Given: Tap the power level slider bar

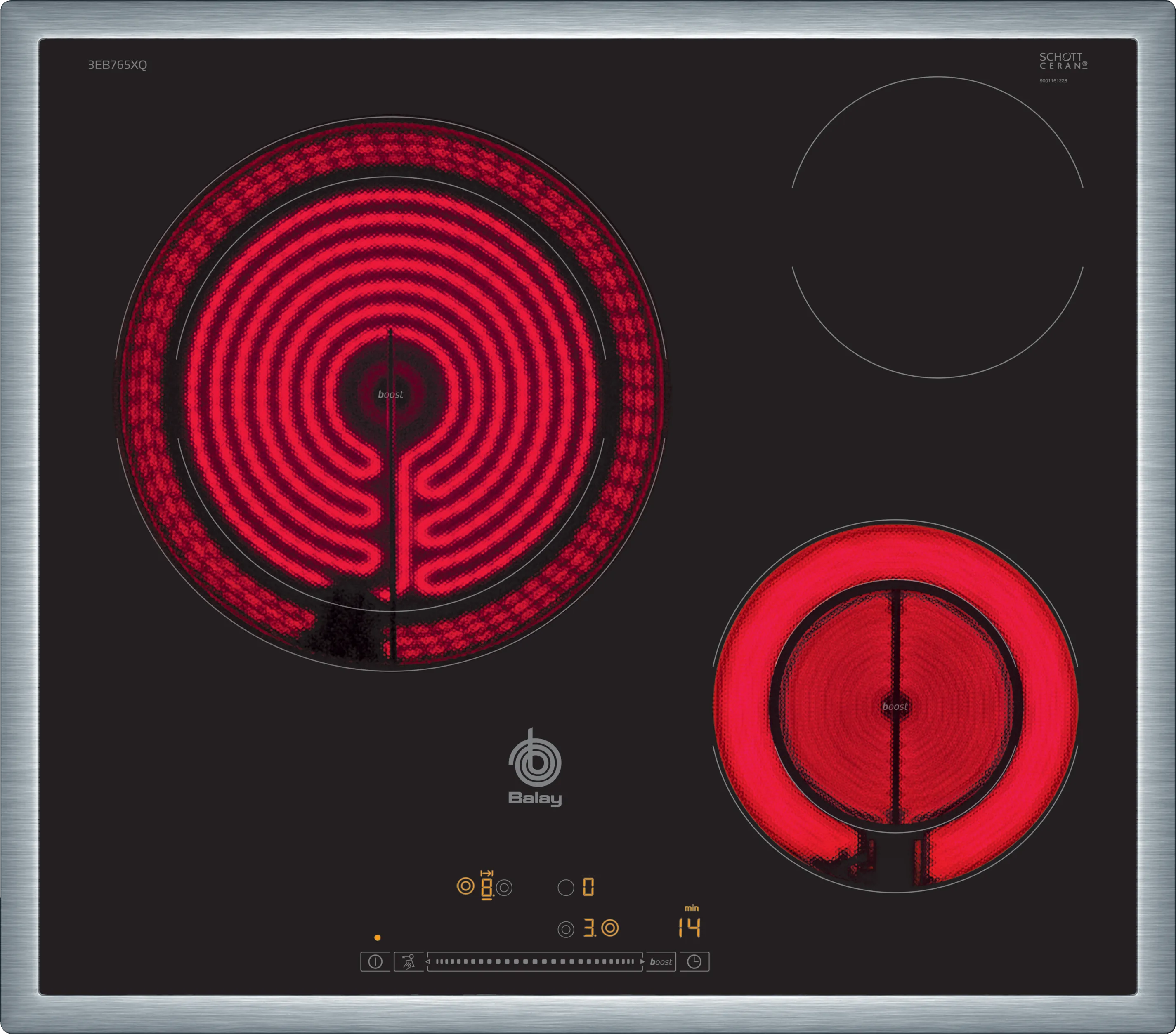Looking at the screenshot, I should tap(534, 961).
